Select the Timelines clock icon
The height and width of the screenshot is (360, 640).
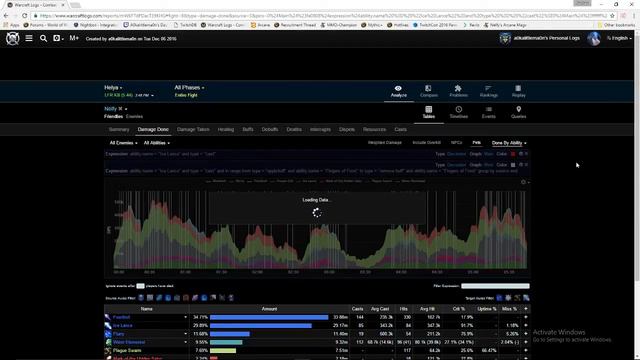point(459,109)
